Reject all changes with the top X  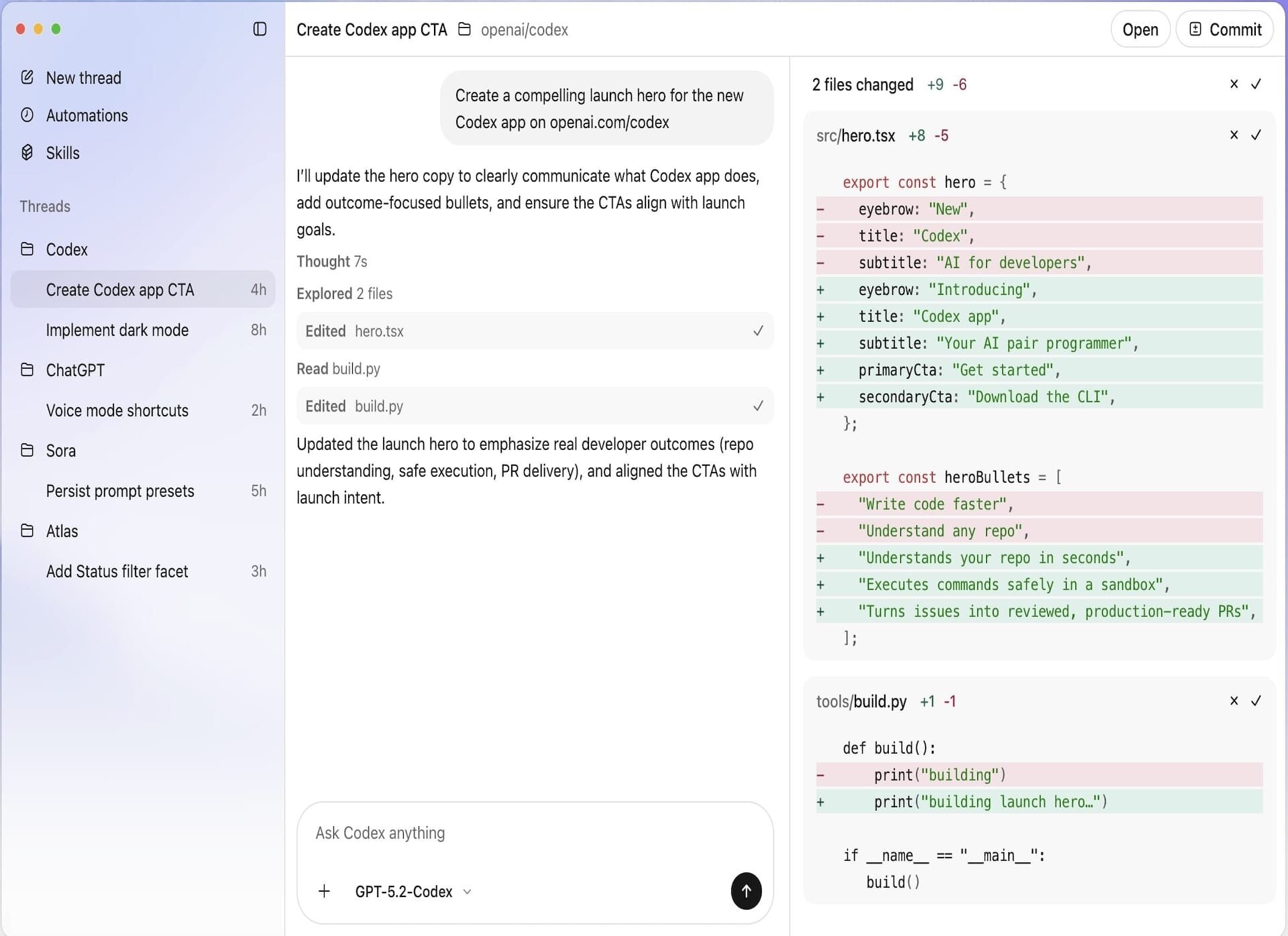pyautogui.click(x=1234, y=84)
